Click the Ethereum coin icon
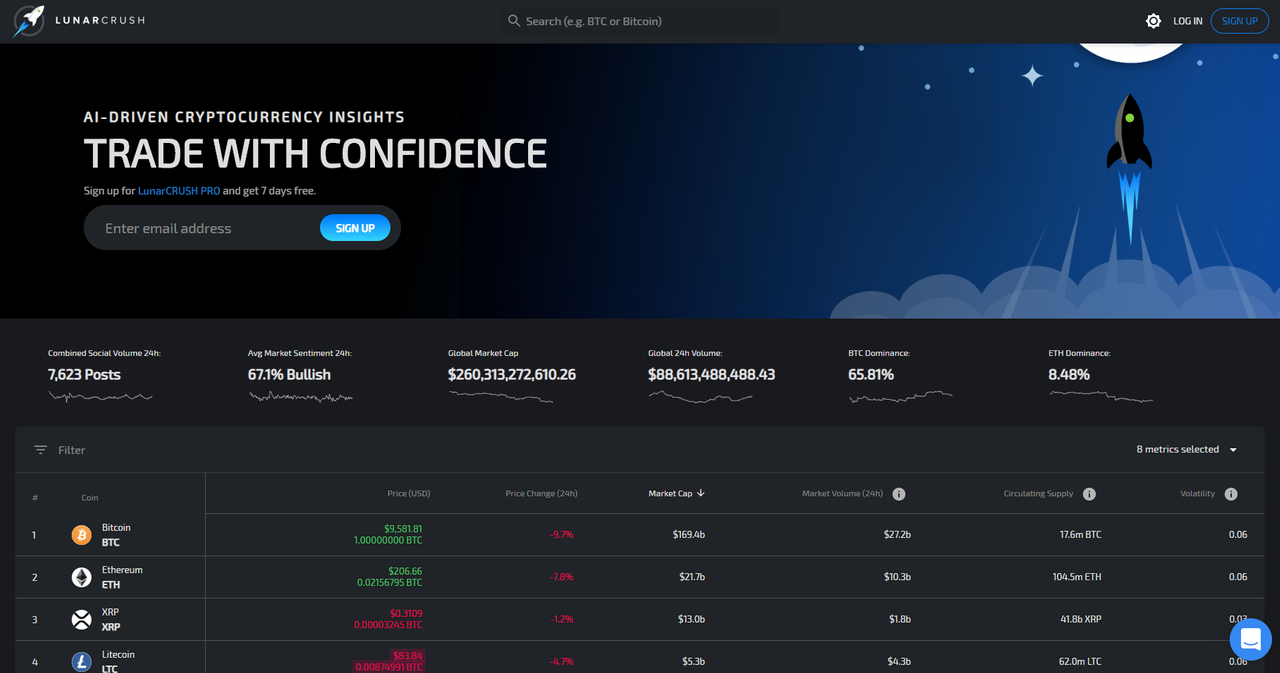1280x673 pixels. coord(81,577)
